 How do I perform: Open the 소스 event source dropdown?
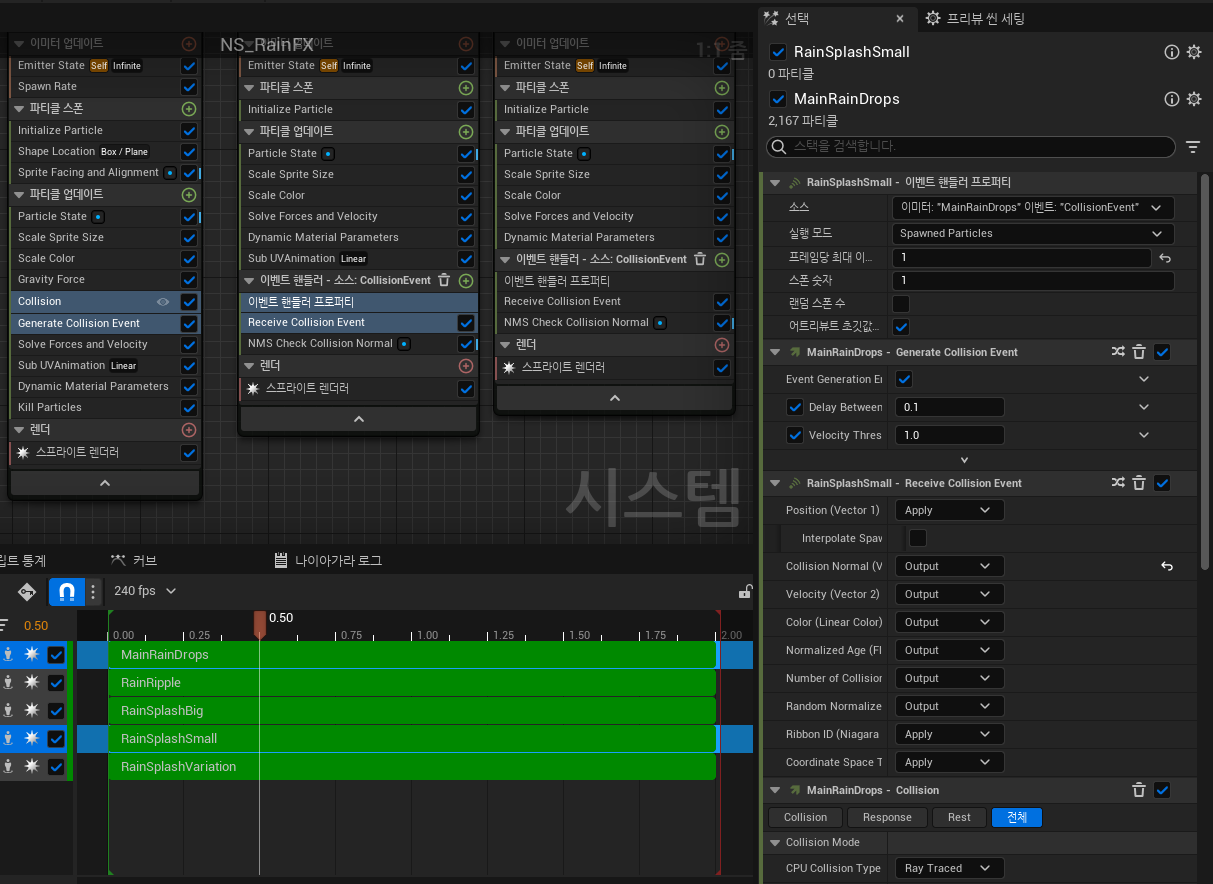[x=1032, y=208]
